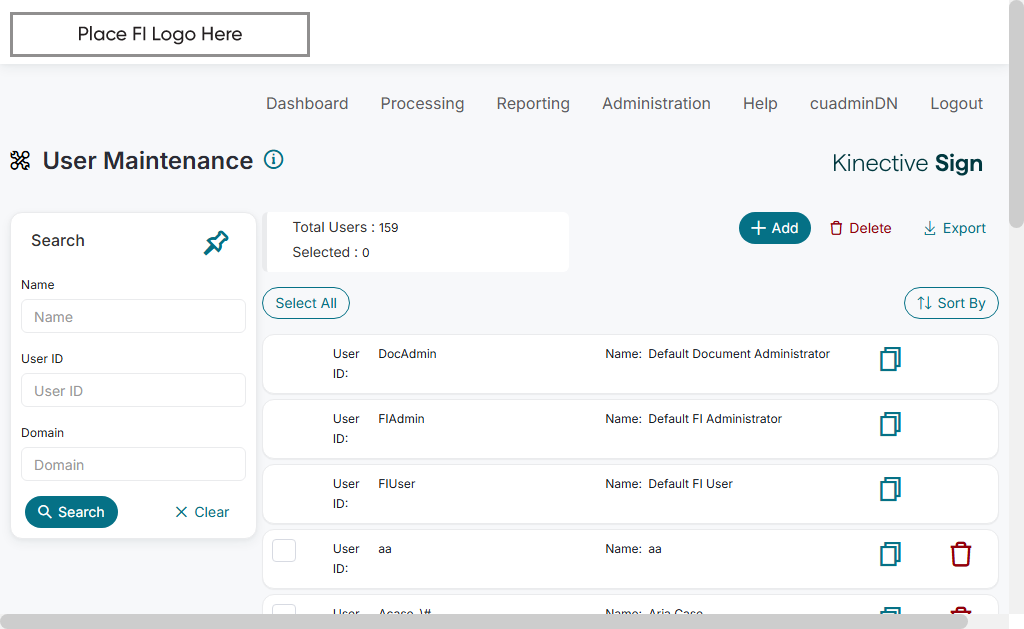Click the User Maintenance heading icon
Image resolution: width=1024 pixels, height=629 pixels.
(20, 161)
